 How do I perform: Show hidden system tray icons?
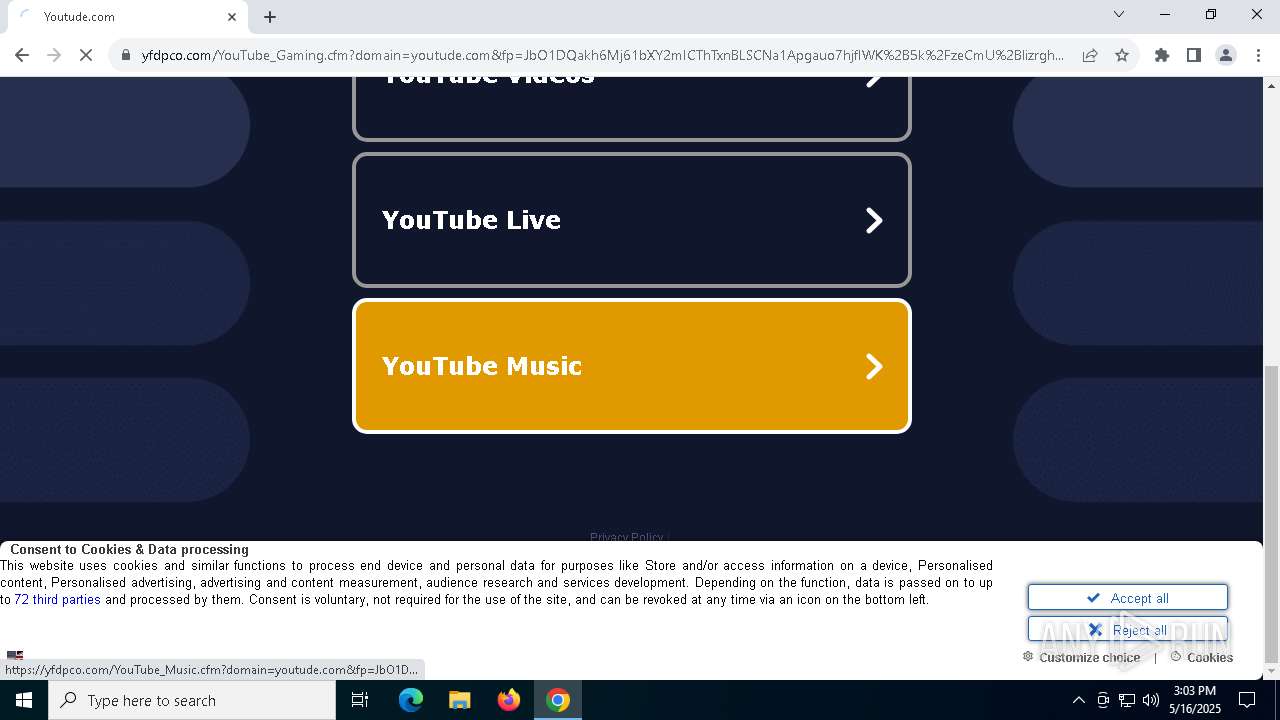[1078, 700]
